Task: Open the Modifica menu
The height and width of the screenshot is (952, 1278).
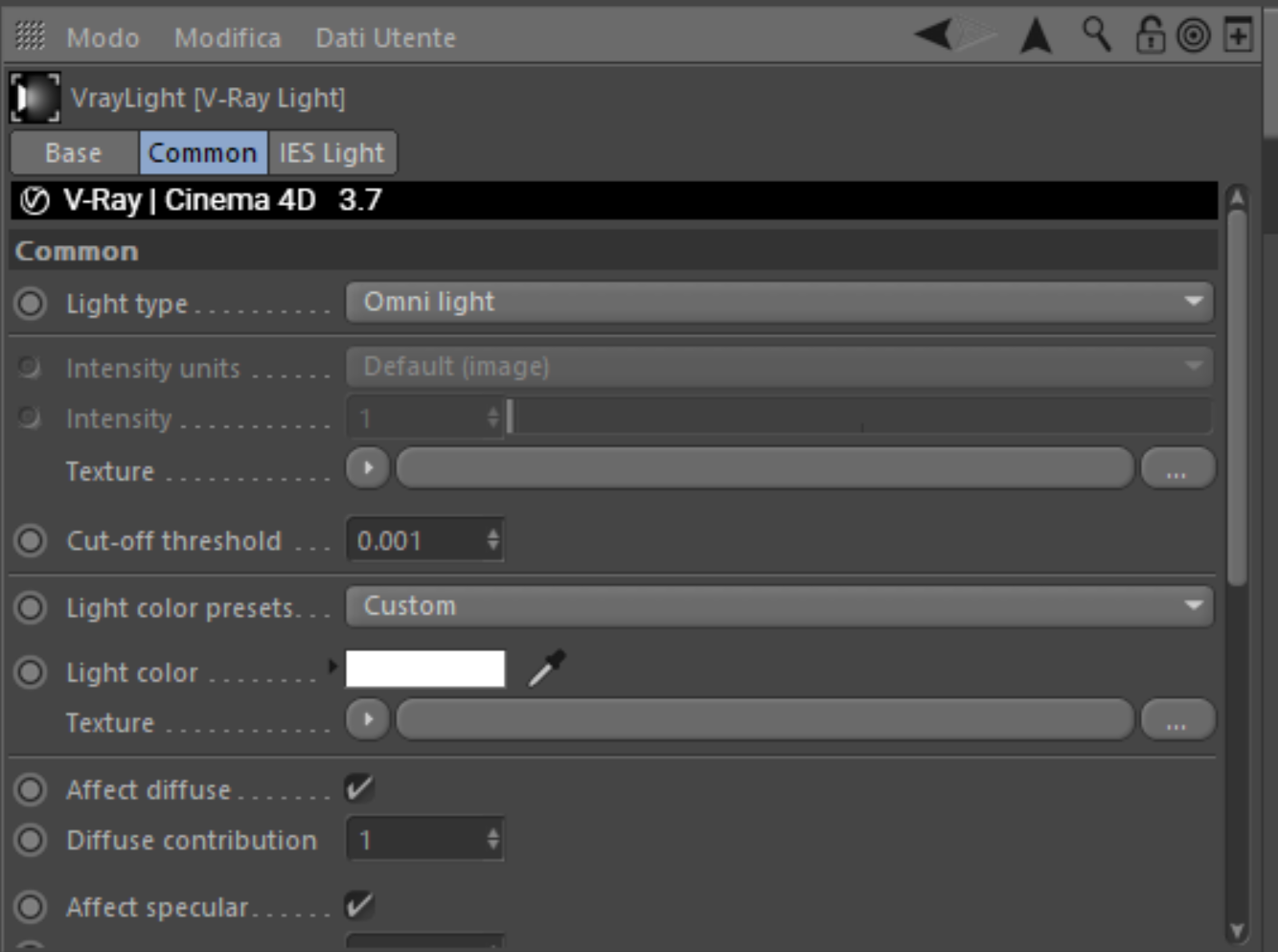Action: click(x=228, y=37)
